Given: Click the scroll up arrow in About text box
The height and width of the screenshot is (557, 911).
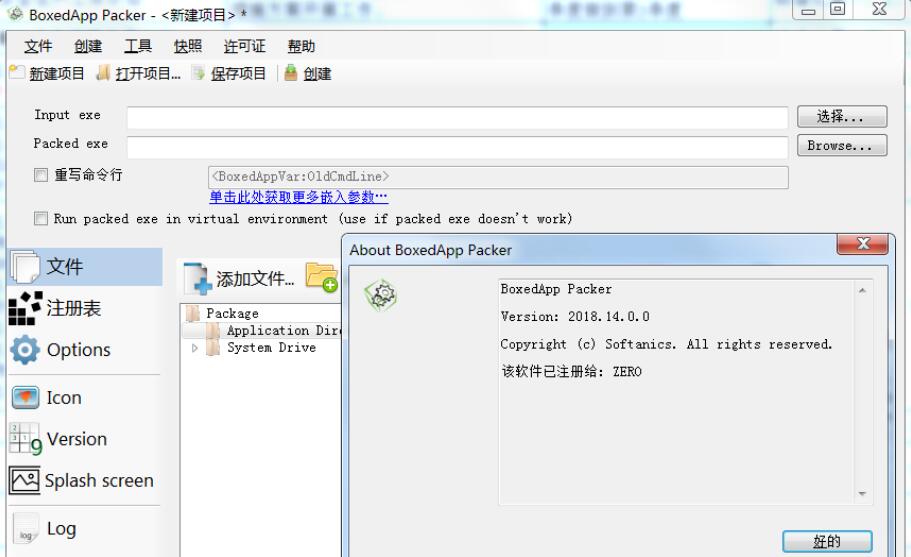Looking at the screenshot, I should [x=862, y=290].
